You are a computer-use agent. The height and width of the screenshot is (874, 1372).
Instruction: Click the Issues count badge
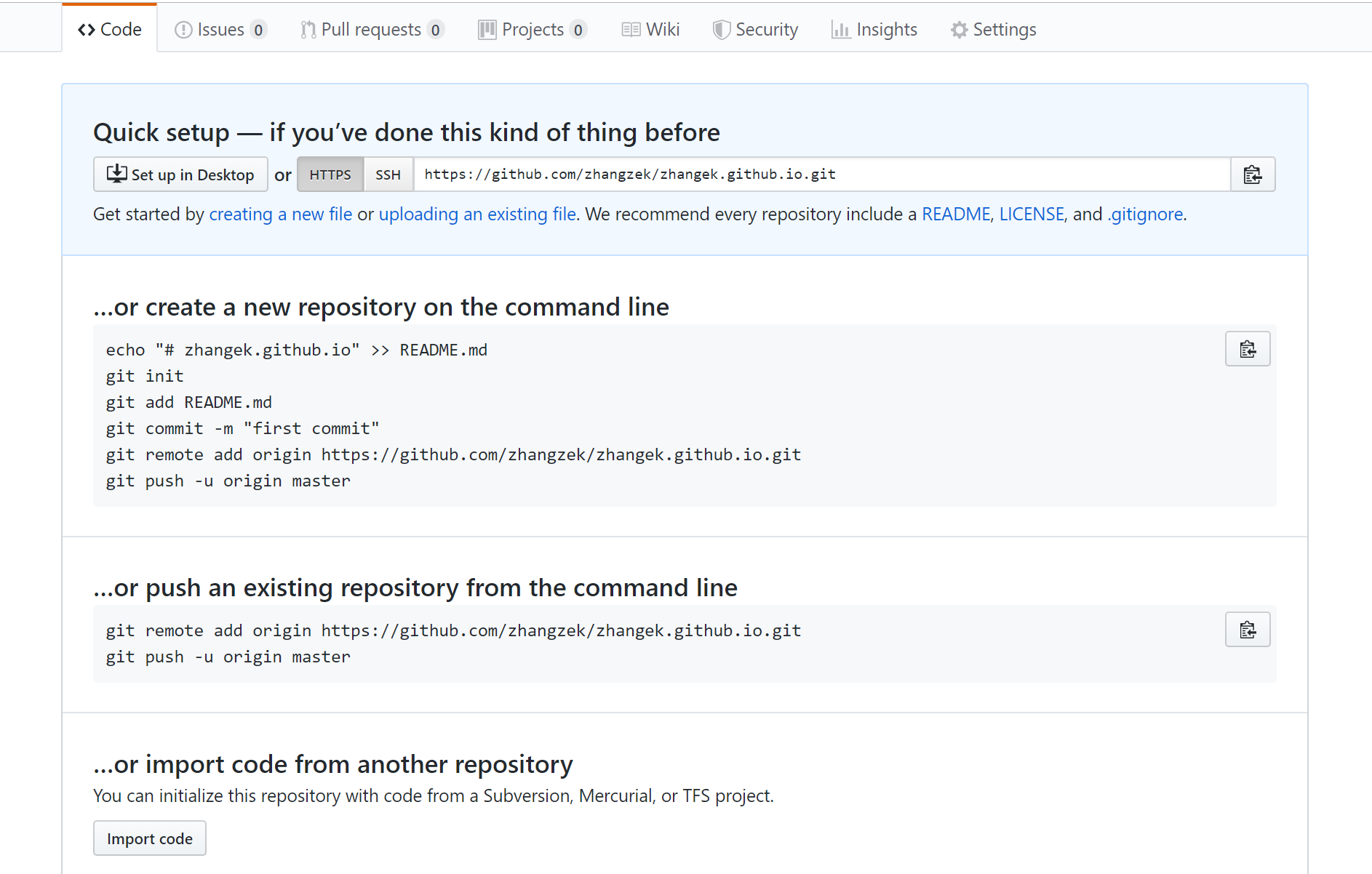258,30
